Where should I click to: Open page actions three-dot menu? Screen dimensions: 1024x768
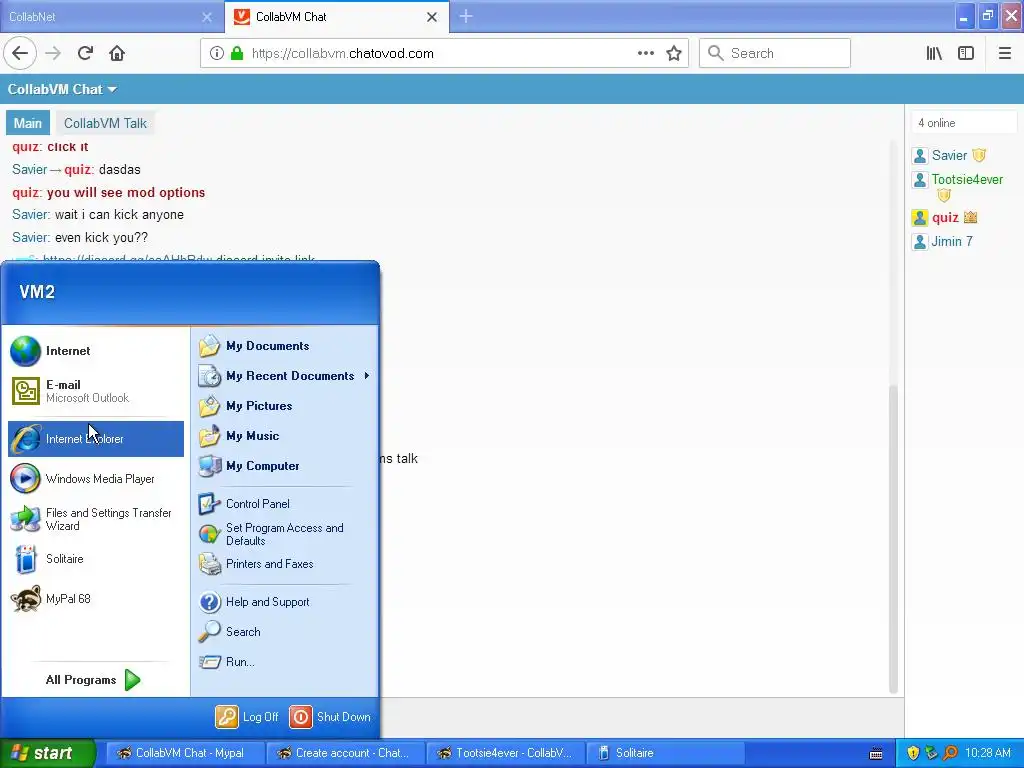pos(645,53)
